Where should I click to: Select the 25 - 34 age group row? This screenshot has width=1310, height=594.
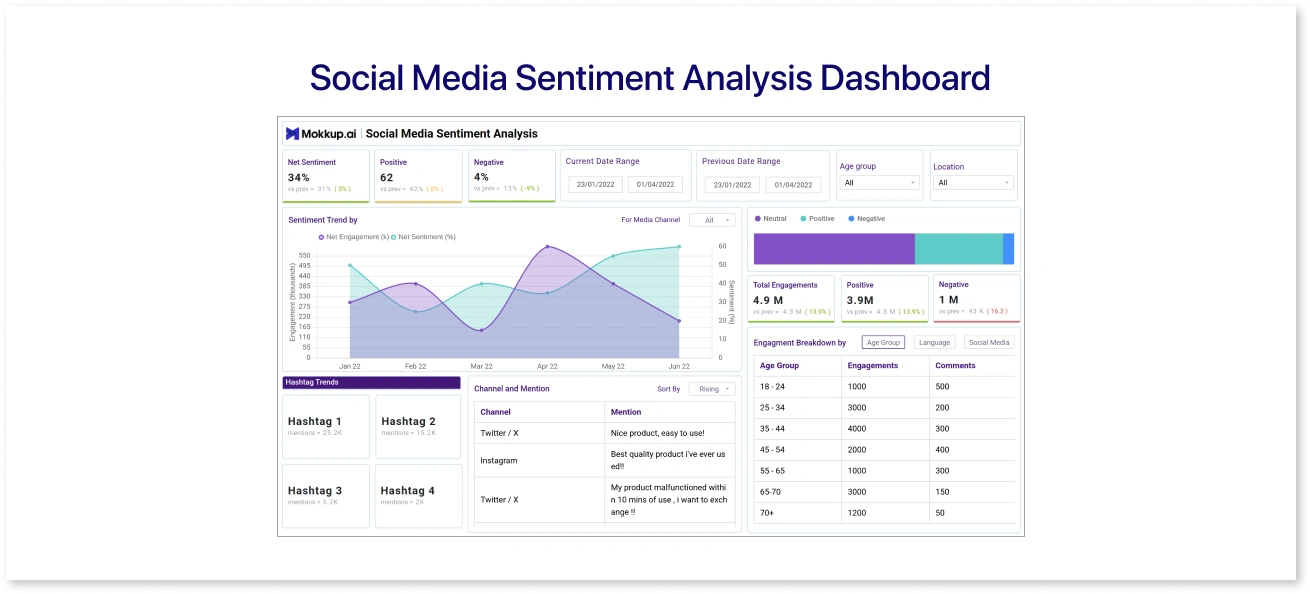(x=884, y=408)
